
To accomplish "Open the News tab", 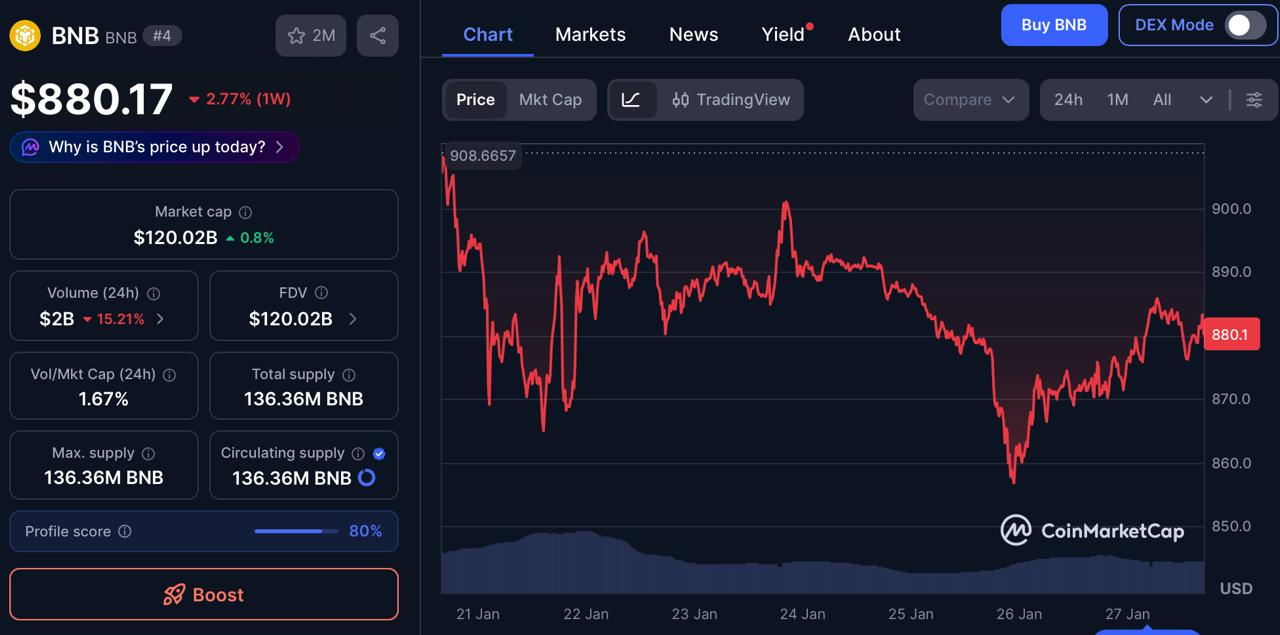I will pos(693,34).
